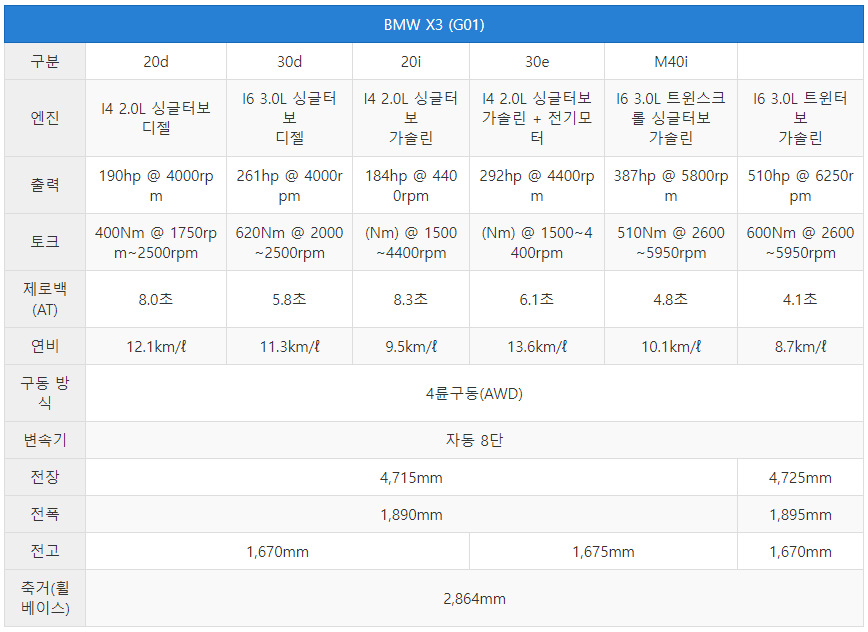Click the 구동 방식 row label
This screenshot has height=632, width=868.
[45, 393]
